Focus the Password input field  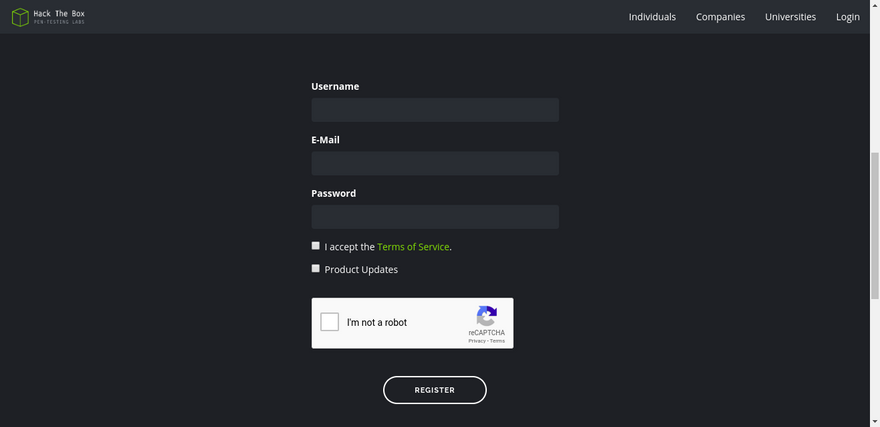tap(435, 217)
